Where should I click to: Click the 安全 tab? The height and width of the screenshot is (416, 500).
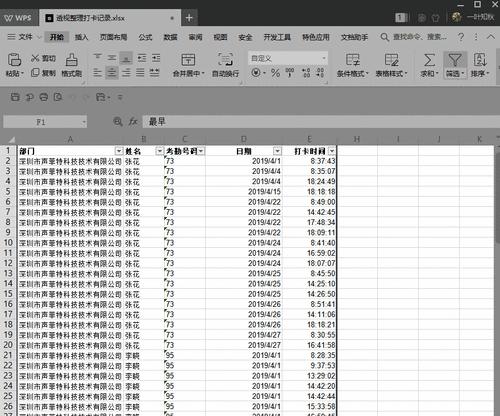coord(245,37)
